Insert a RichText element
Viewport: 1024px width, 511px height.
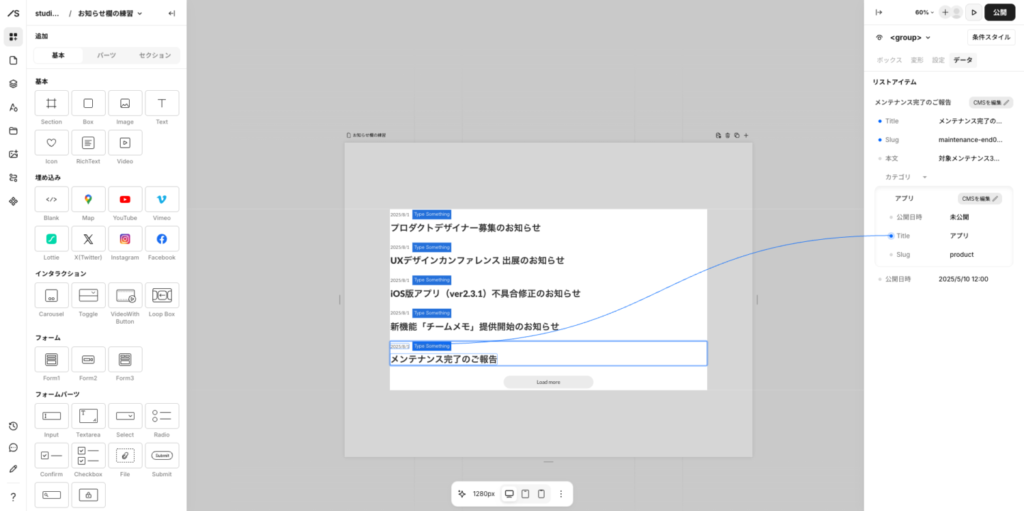pyautogui.click(x=88, y=144)
